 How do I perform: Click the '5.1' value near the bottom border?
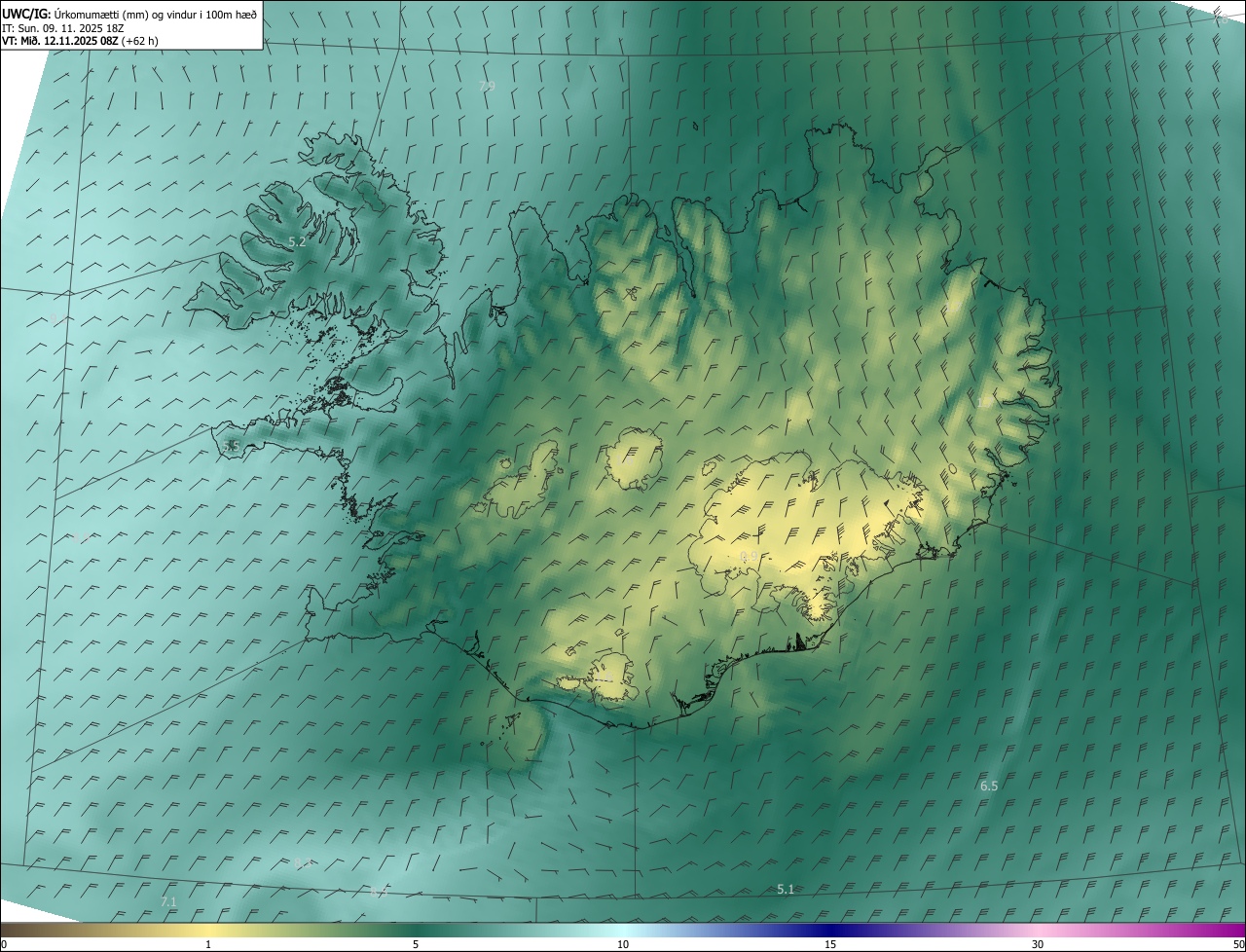(786, 889)
